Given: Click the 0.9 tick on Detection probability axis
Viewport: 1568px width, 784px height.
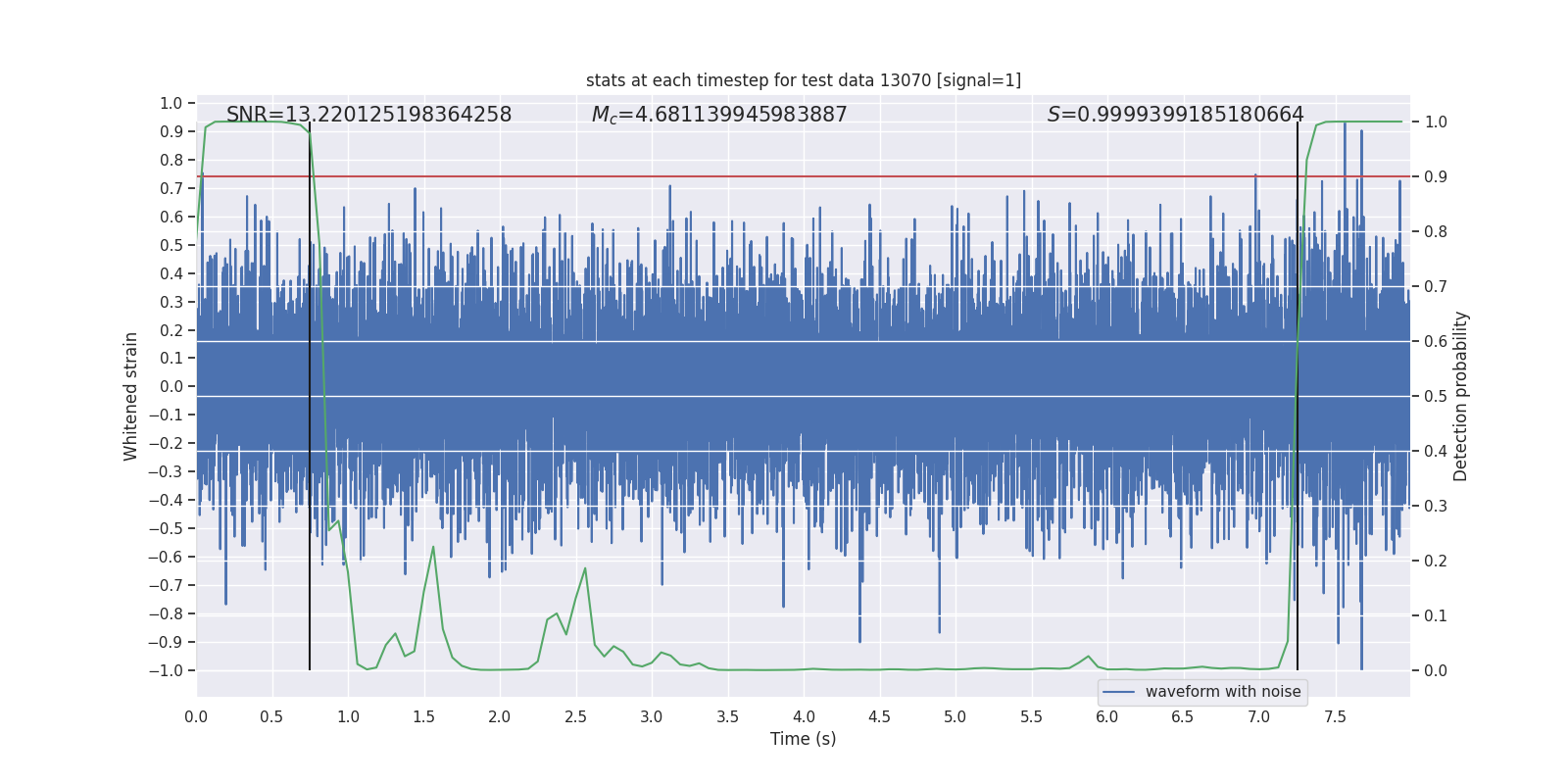Looking at the screenshot, I should click(x=1436, y=177).
